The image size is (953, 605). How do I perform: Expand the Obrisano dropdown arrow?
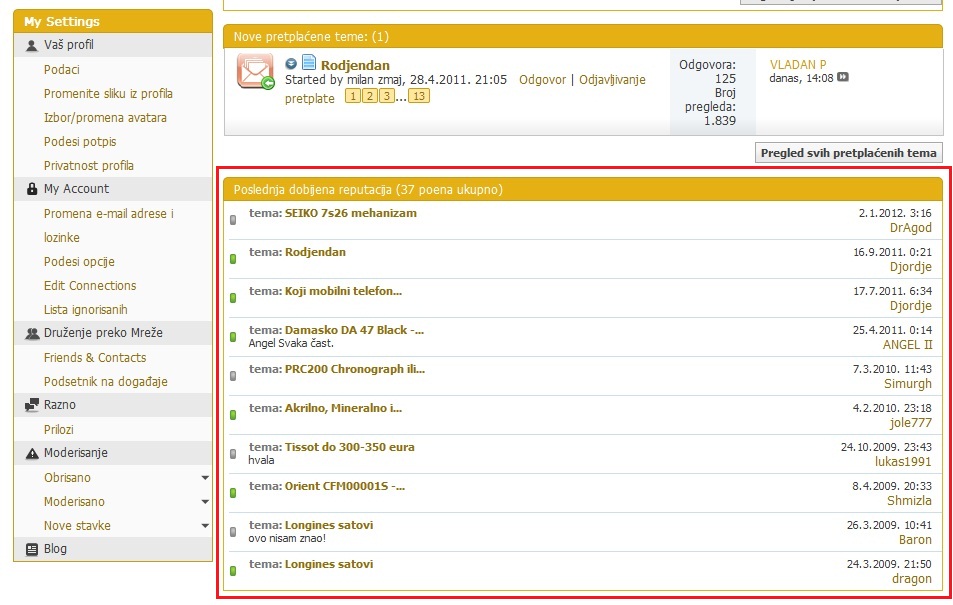pos(205,478)
